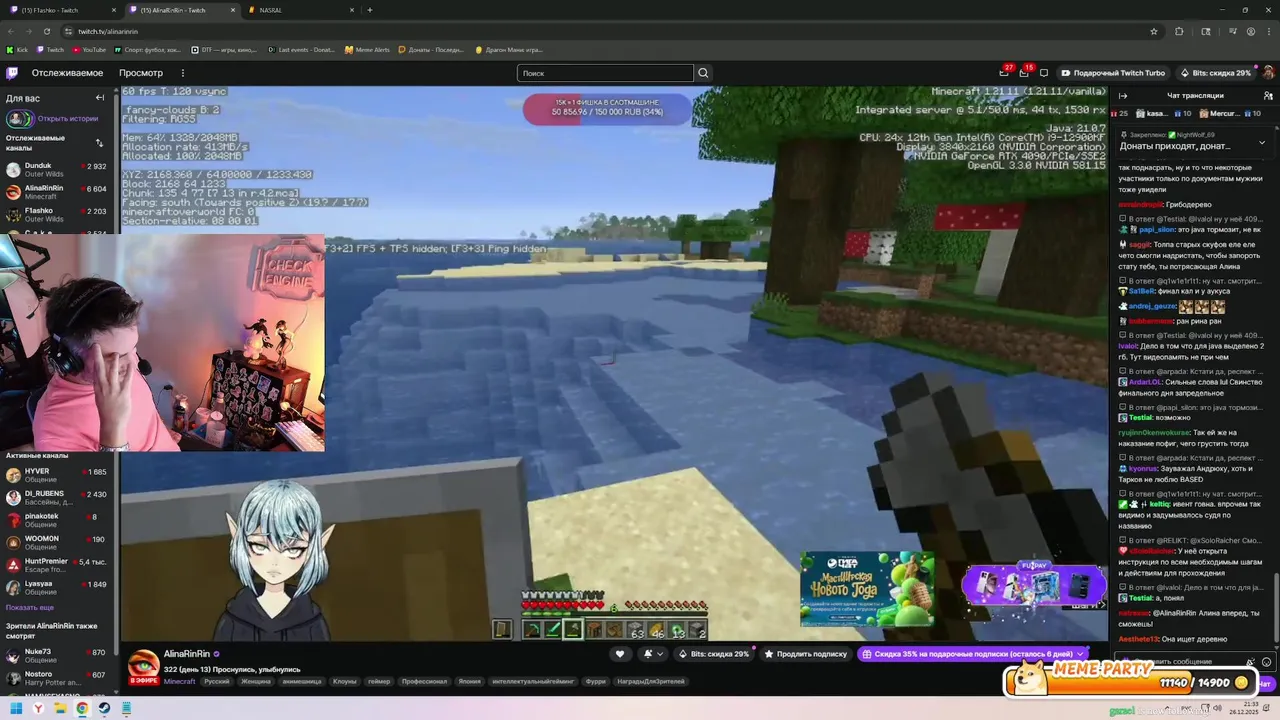Bookmark this page with the star icon
The width and height of the screenshot is (1280, 720).
(x=1154, y=31)
